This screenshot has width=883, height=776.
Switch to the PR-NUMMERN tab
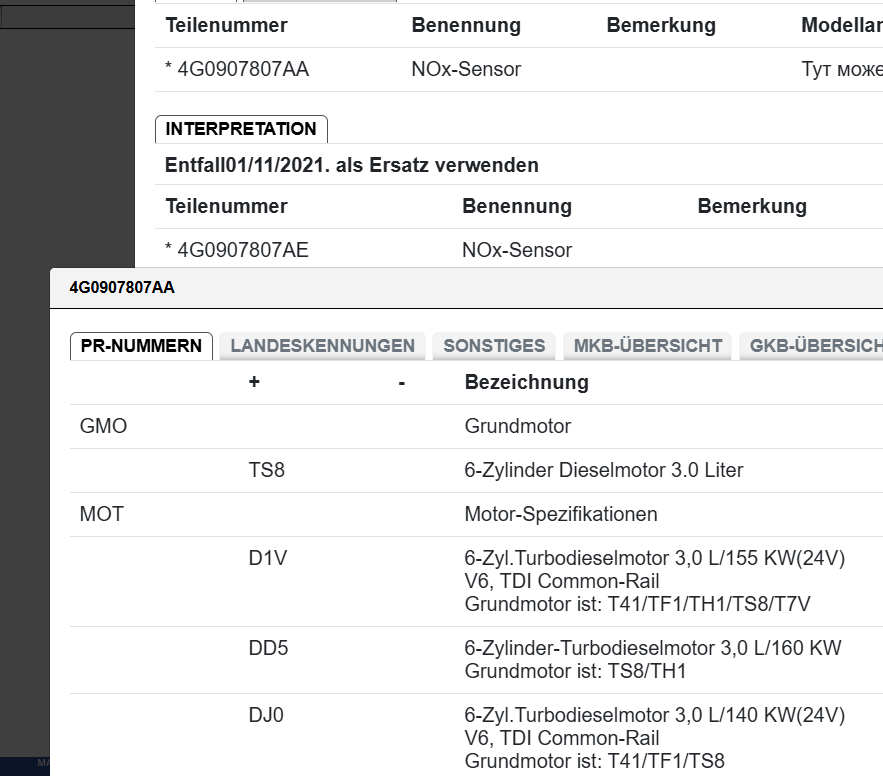(141, 346)
